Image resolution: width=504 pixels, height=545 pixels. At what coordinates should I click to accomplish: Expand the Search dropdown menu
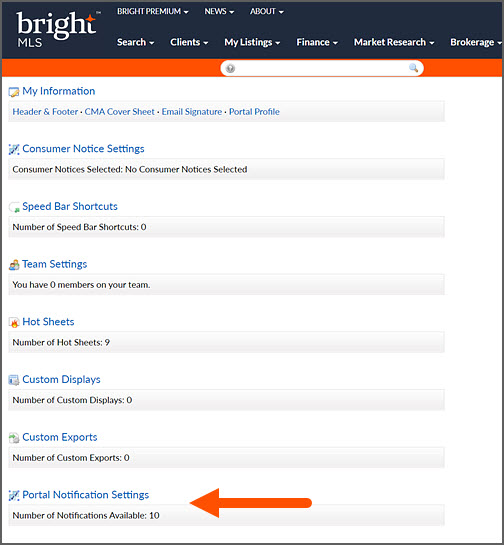(136, 42)
